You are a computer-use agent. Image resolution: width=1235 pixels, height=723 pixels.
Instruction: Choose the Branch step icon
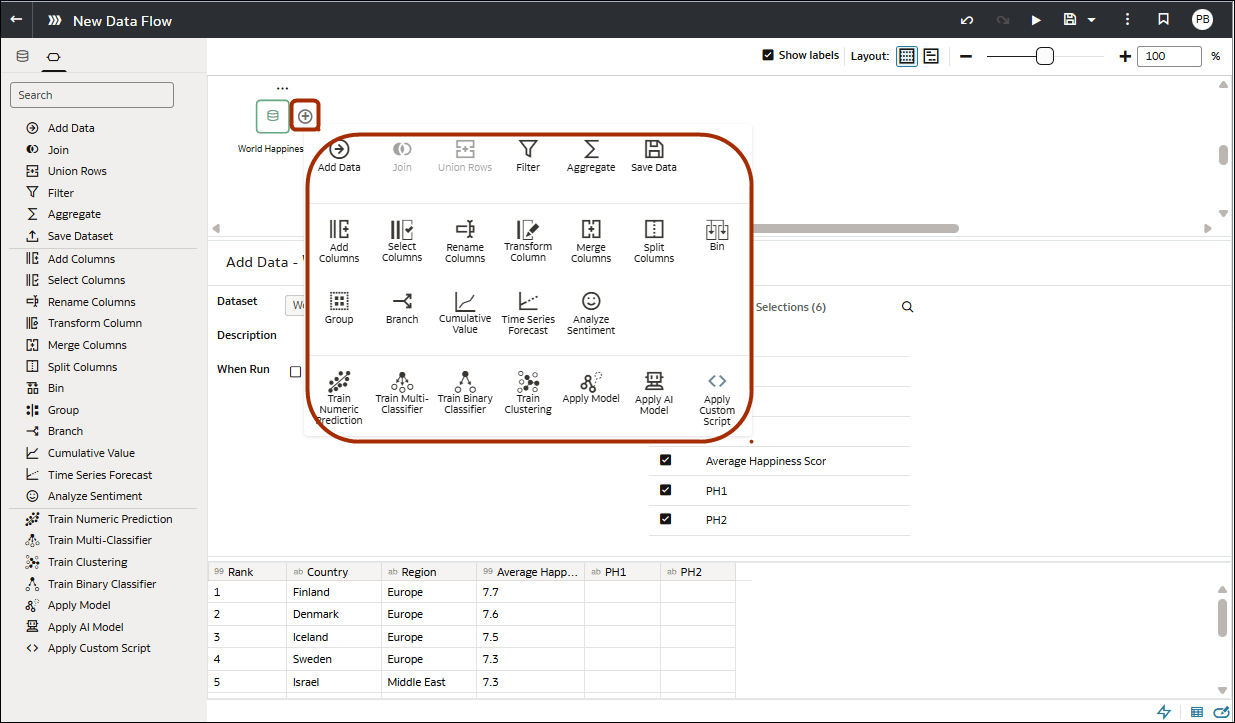[402, 311]
